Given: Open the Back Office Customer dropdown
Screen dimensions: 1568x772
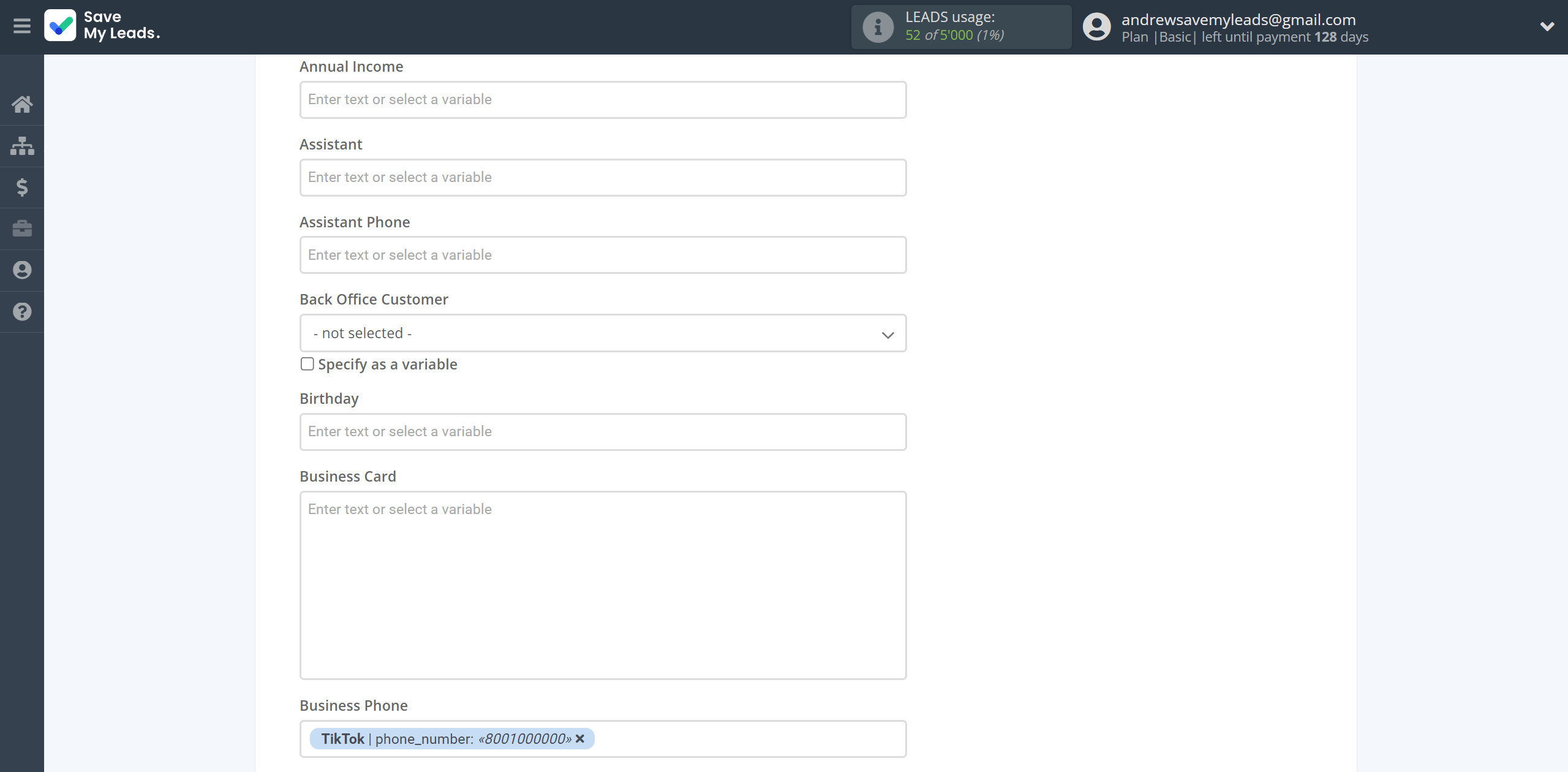Looking at the screenshot, I should [603, 333].
